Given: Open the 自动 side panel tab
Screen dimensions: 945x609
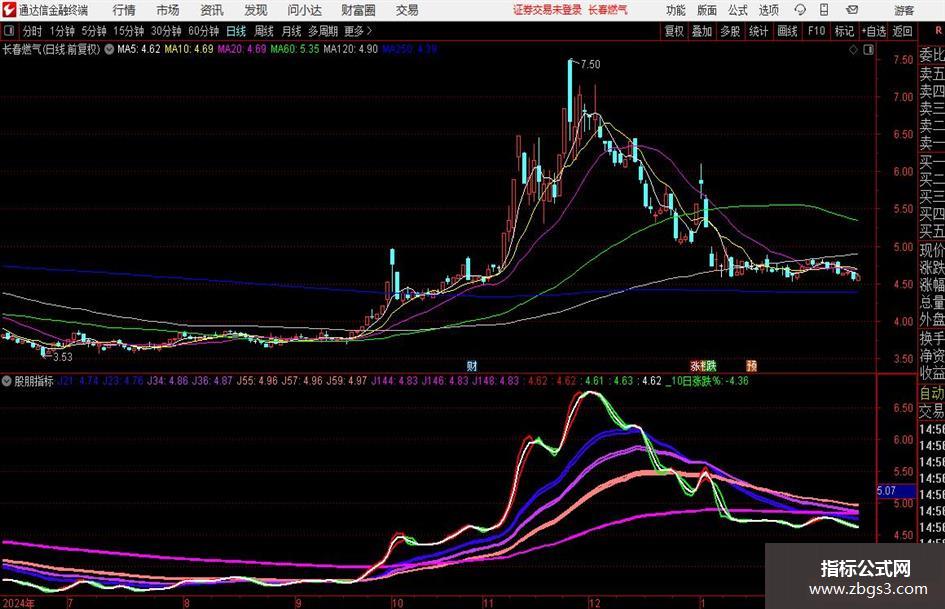Looking at the screenshot, I should [932, 393].
